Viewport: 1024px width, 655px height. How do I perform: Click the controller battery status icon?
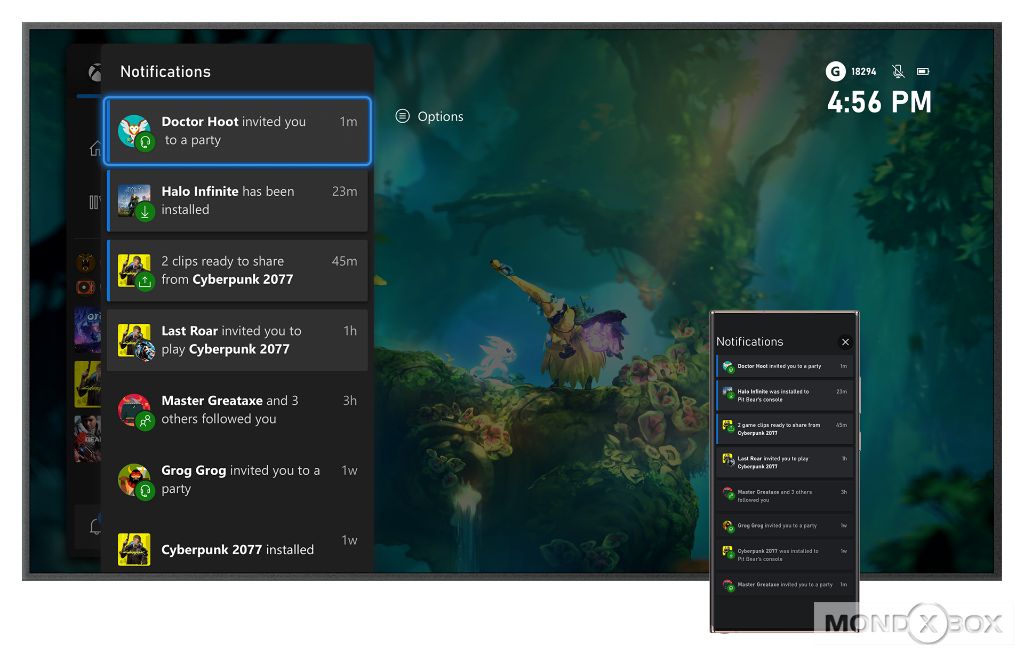pyautogui.click(x=923, y=72)
